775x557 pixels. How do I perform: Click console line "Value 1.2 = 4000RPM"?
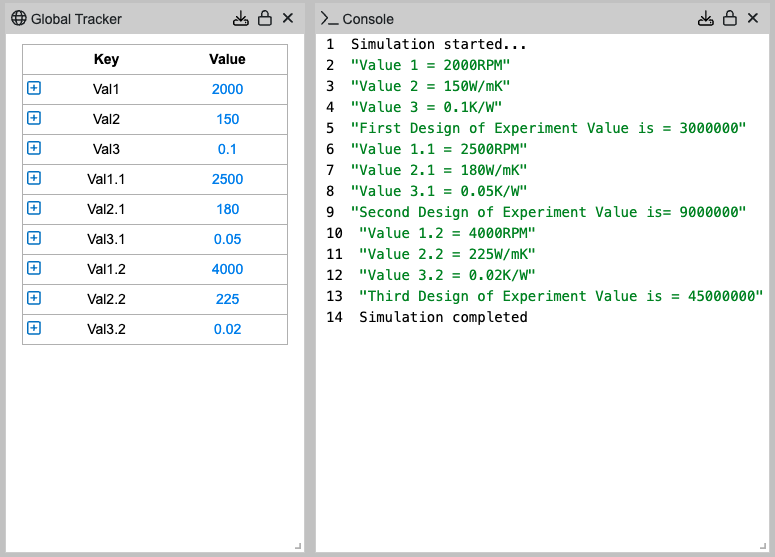click(x=447, y=233)
